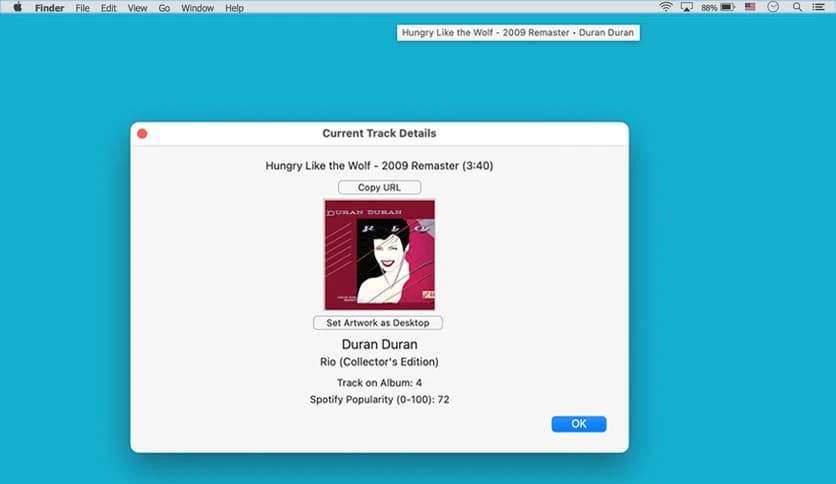Screen dimensions: 836x484
Task: Click the menu bar track title text
Action: [x=518, y=33]
